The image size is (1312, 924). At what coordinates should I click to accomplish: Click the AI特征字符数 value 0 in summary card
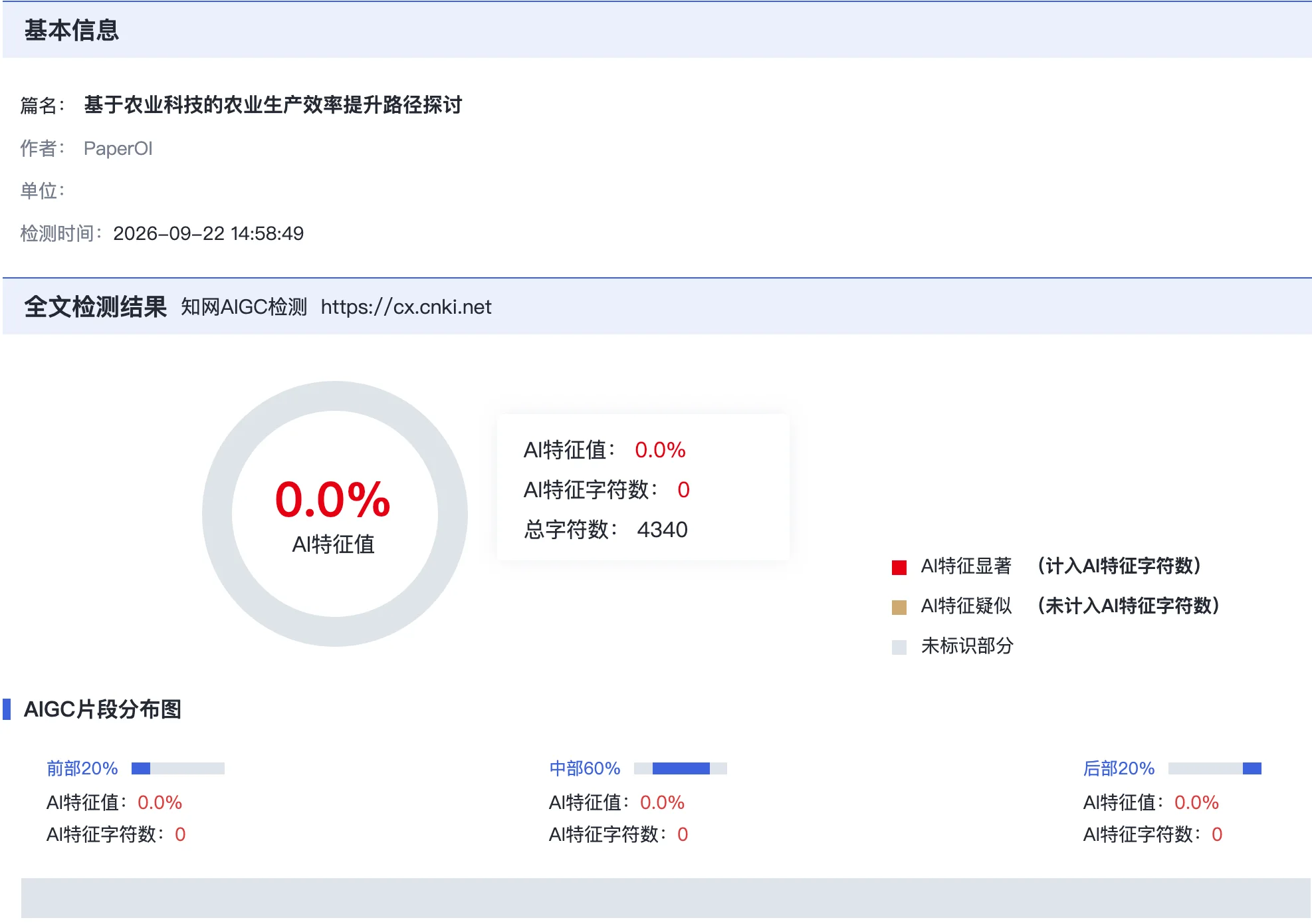(683, 490)
